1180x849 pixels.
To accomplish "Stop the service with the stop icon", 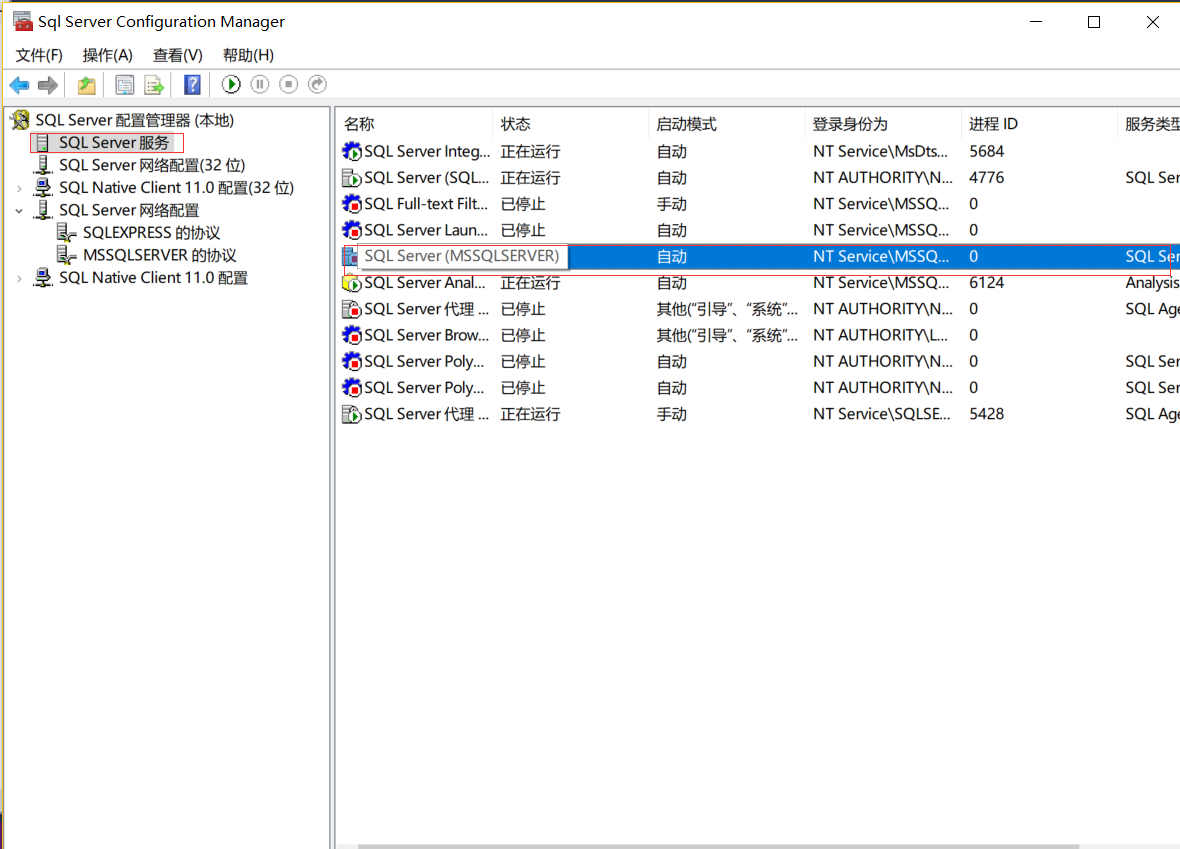I will tap(288, 84).
